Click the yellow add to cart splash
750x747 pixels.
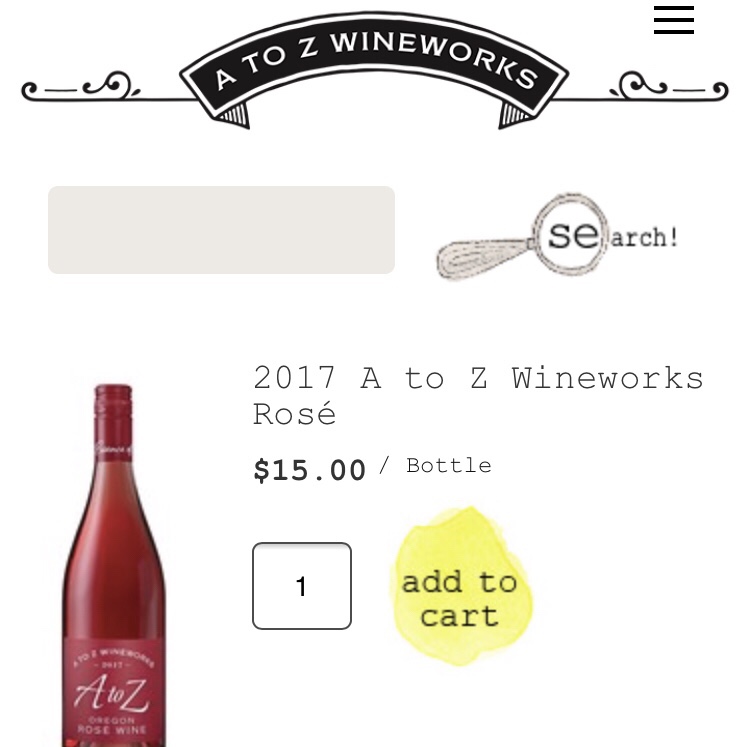[461, 586]
